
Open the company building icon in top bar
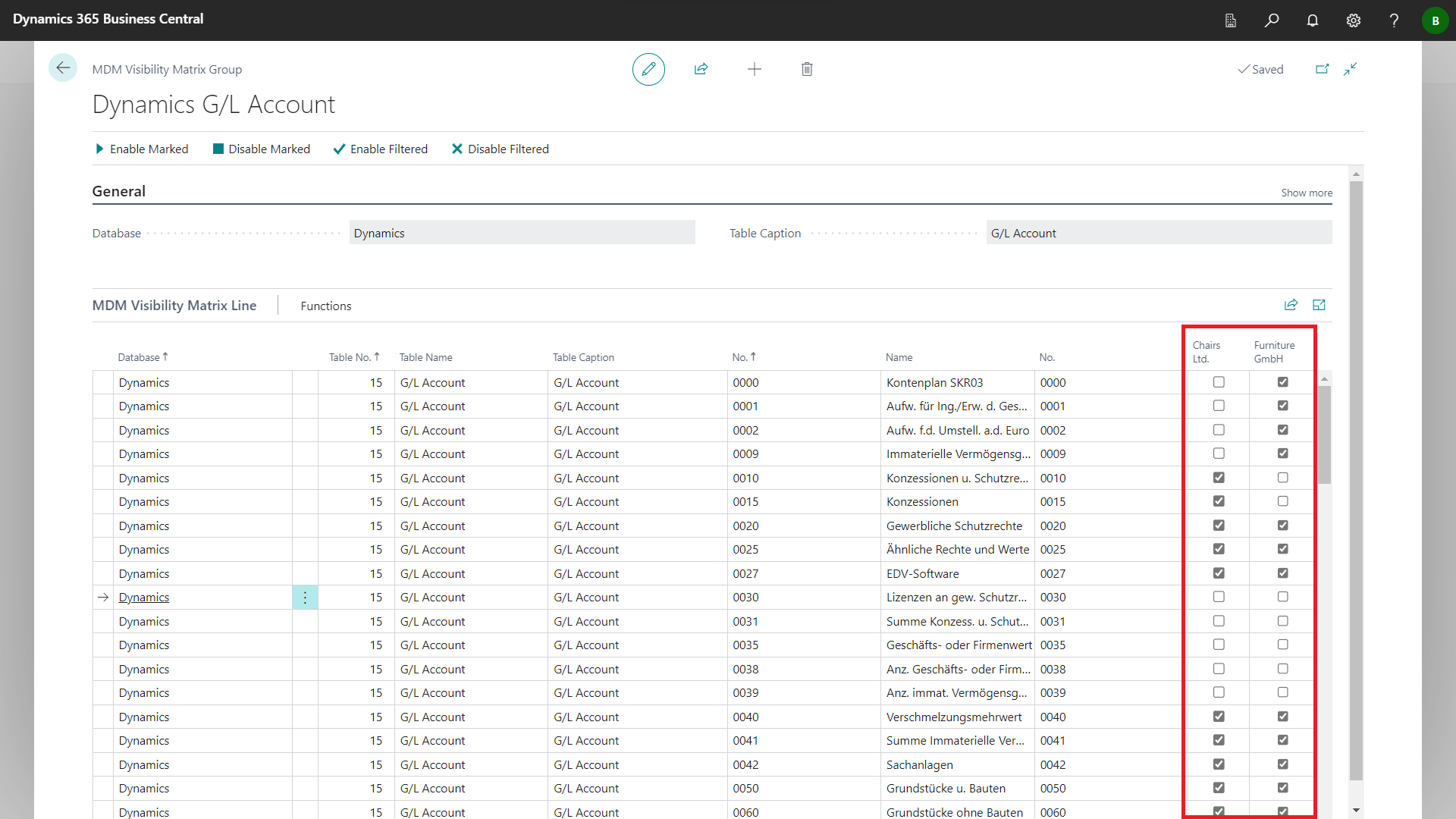(1231, 20)
